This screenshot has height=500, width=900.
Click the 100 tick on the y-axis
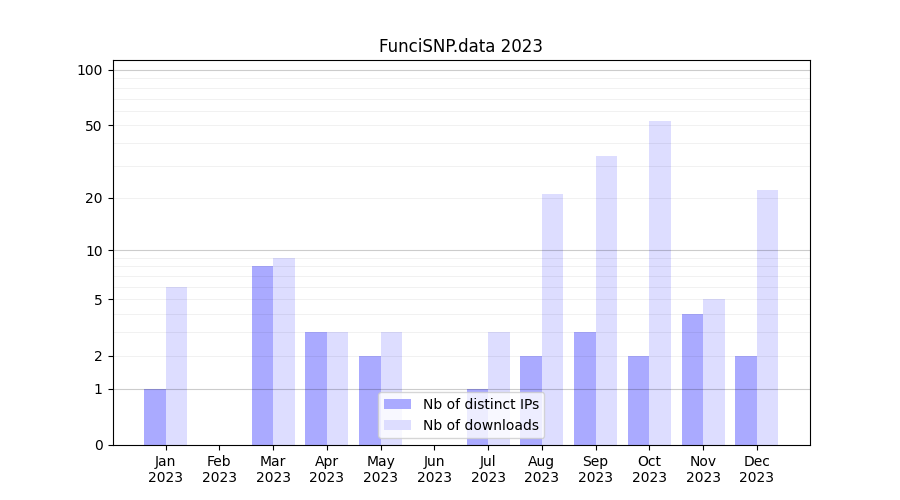pyautogui.click(x=90, y=70)
